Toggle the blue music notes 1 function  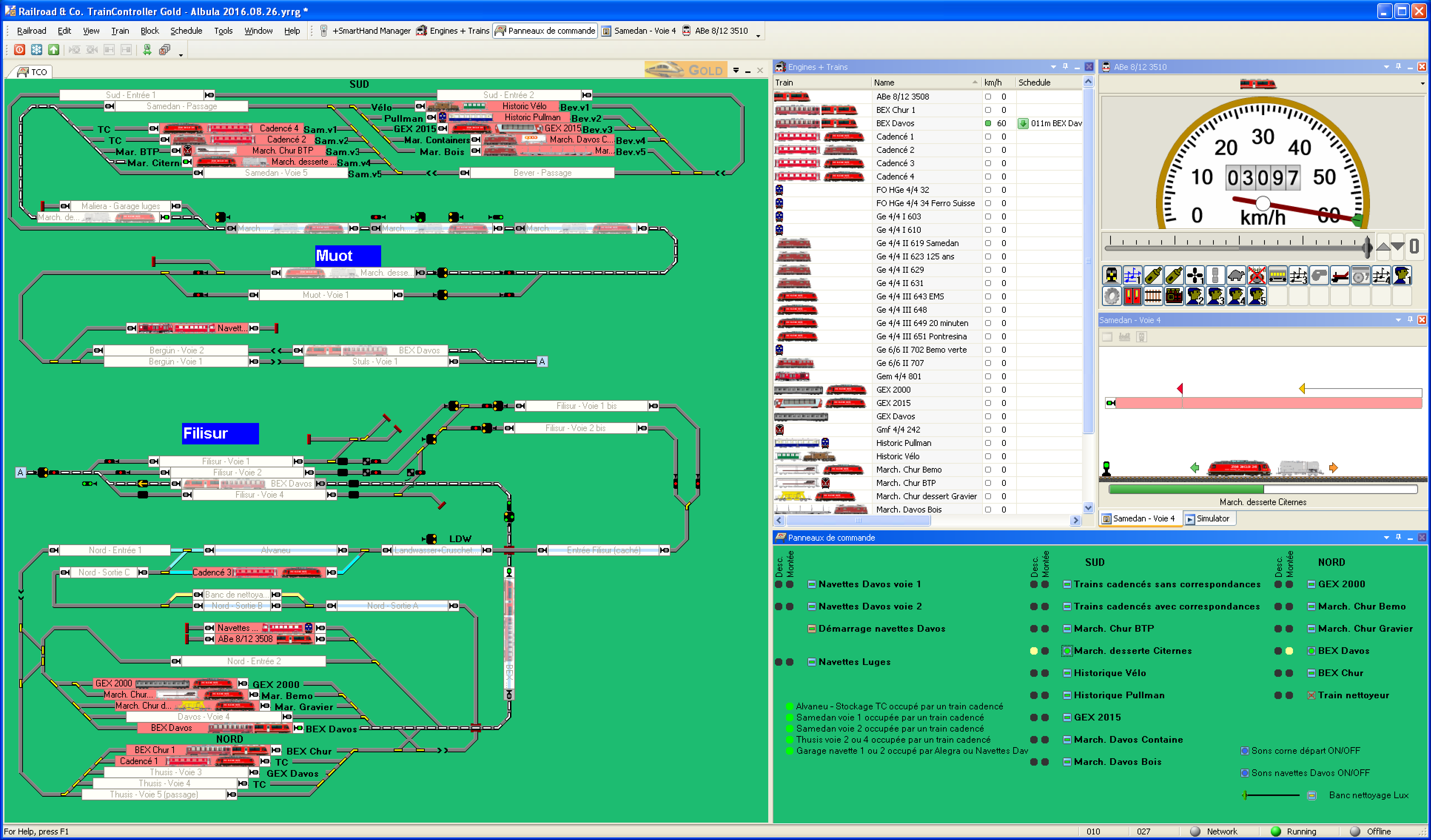(1132, 275)
